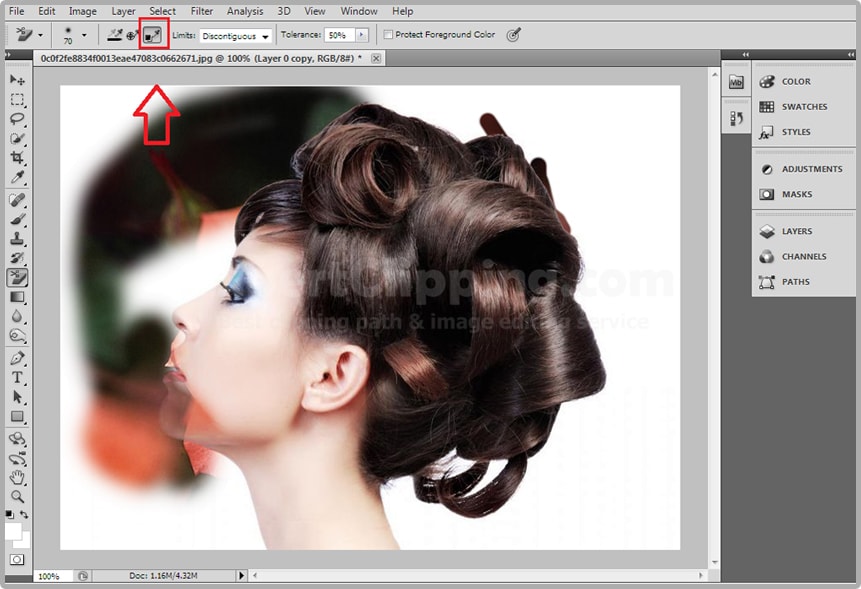Choose the Zoom tool in toolbox
Screen dimensions: 861x589
pyautogui.click(x=17, y=496)
